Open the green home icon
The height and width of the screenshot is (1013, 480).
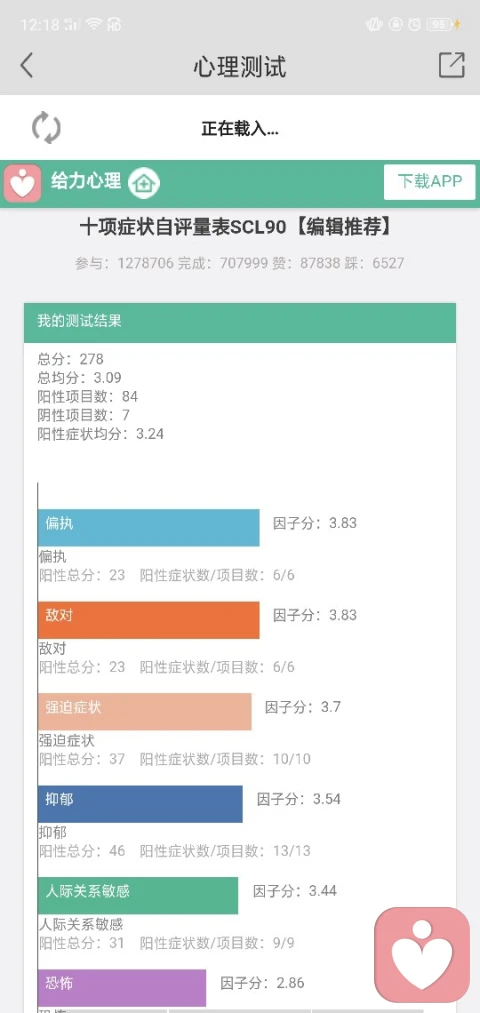(143, 183)
